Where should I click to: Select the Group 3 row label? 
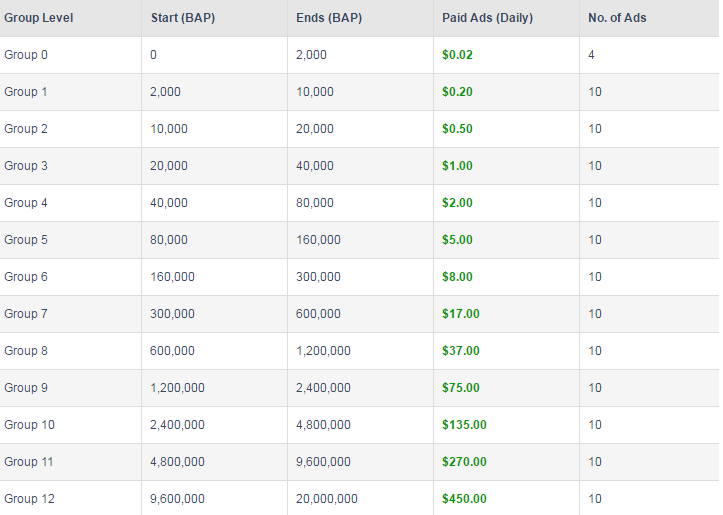pyautogui.click(x=26, y=166)
